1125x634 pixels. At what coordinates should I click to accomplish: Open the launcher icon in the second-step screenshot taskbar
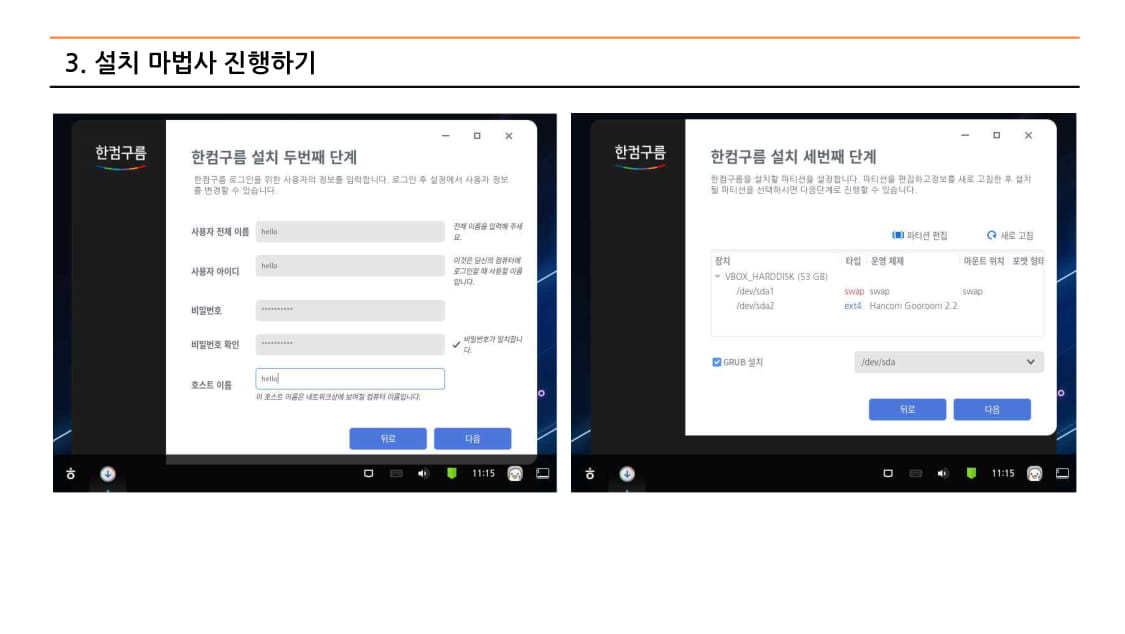pos(70,473)
